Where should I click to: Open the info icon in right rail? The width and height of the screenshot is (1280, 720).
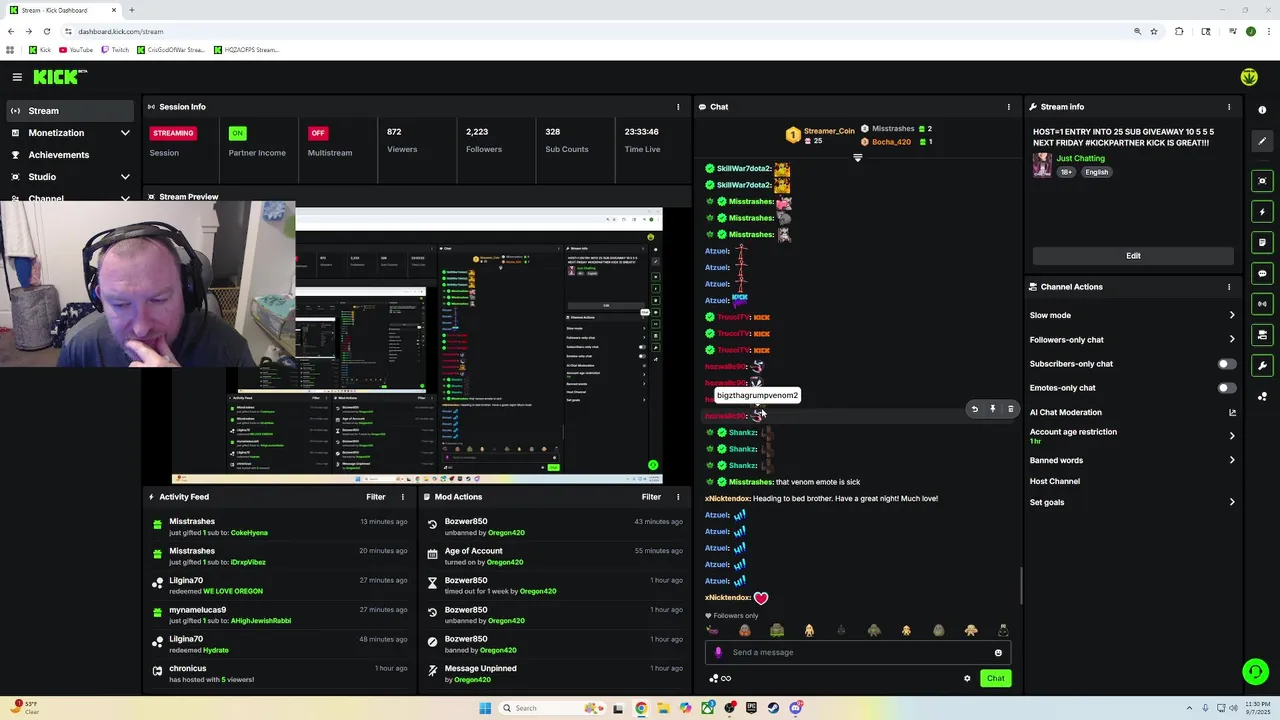tap(1262, 110)
